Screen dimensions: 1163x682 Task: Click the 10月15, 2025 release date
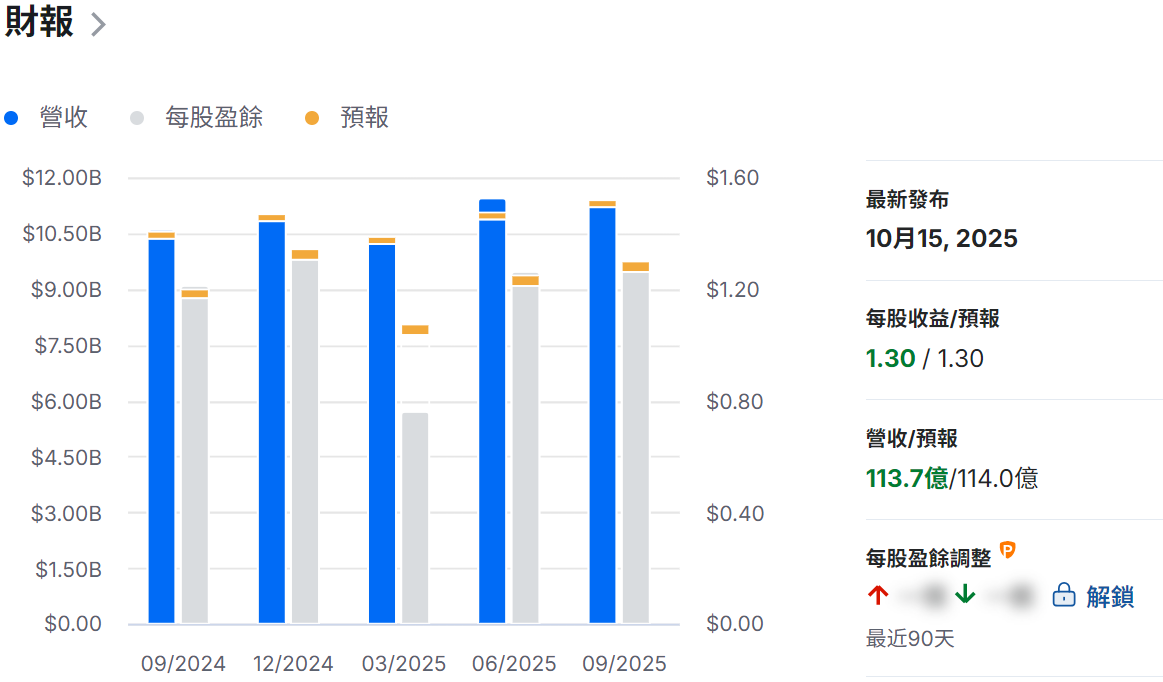pos(941,239)
